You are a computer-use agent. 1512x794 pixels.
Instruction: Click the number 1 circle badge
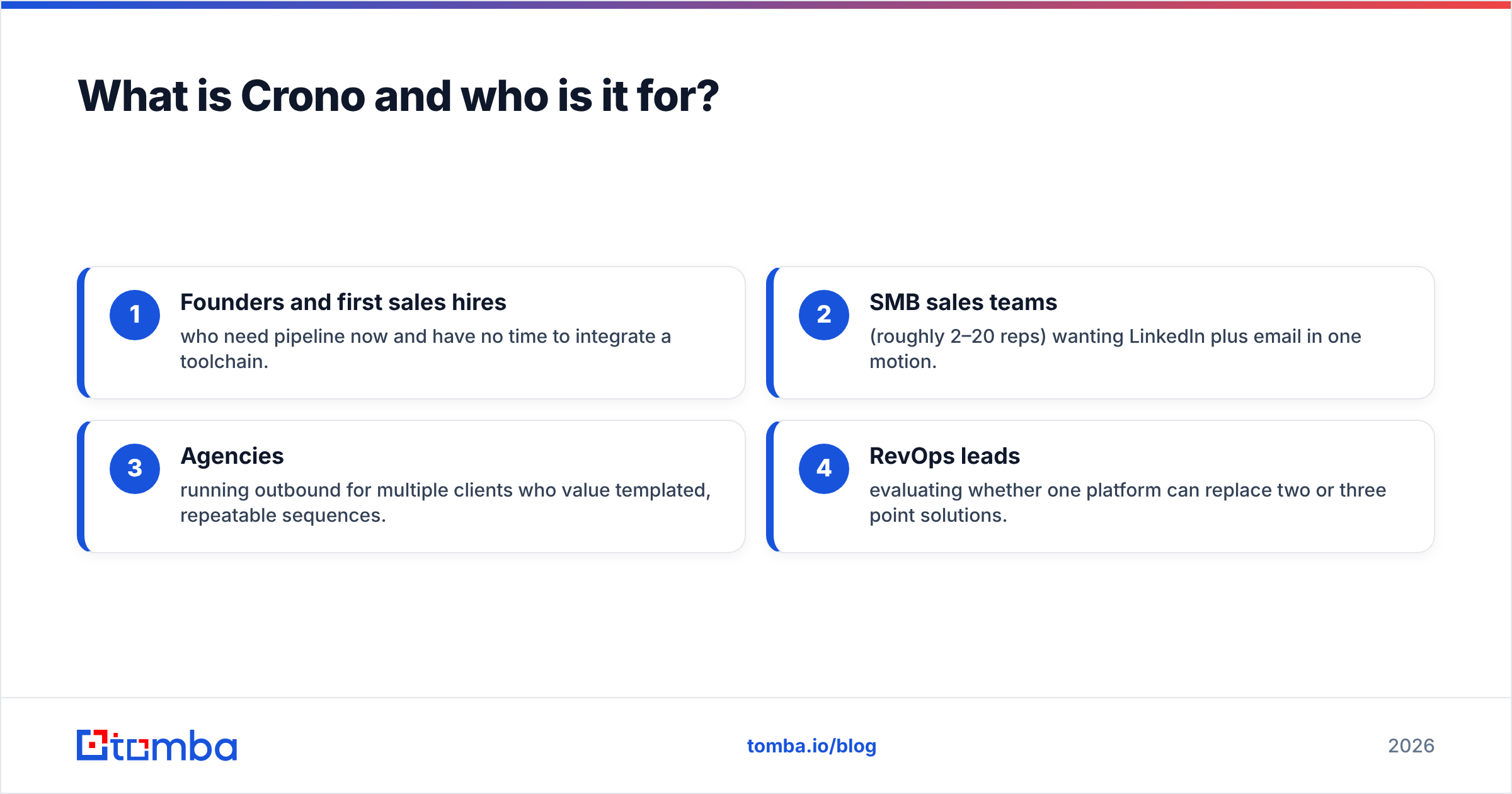(135, 315)
